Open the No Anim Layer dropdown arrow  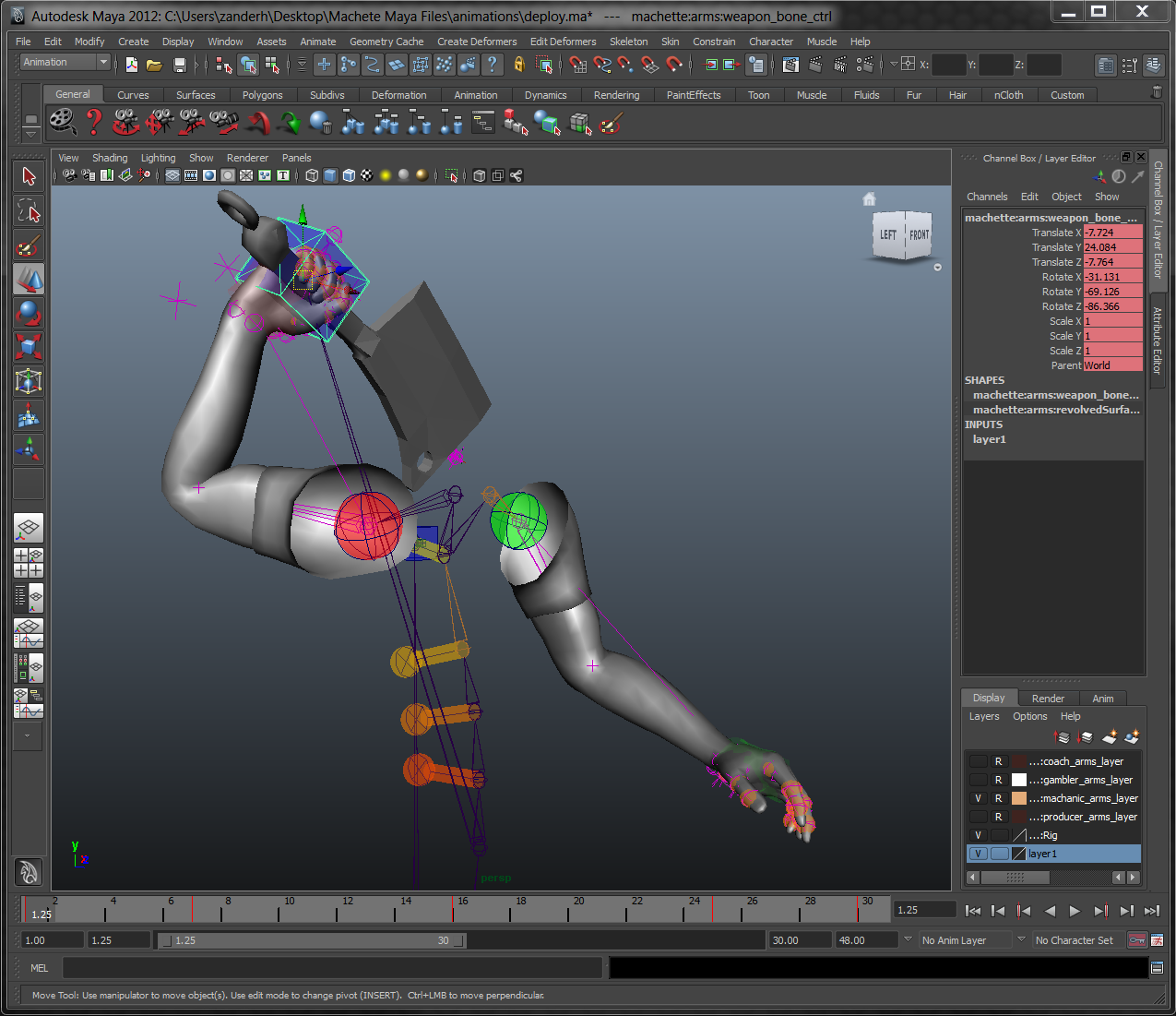[908, 939]
